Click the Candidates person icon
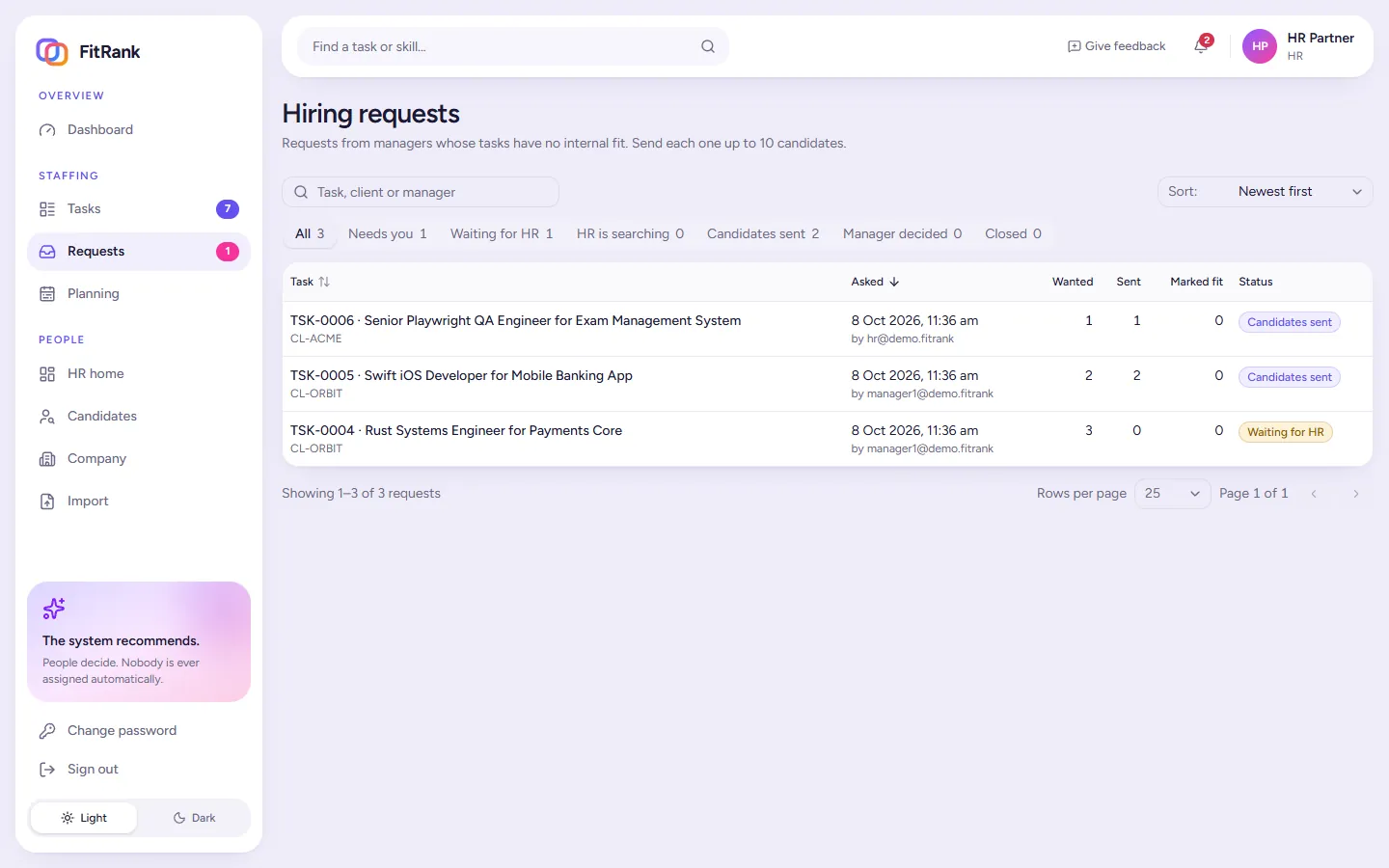1389x868 pixels. (x=47, y=417)
